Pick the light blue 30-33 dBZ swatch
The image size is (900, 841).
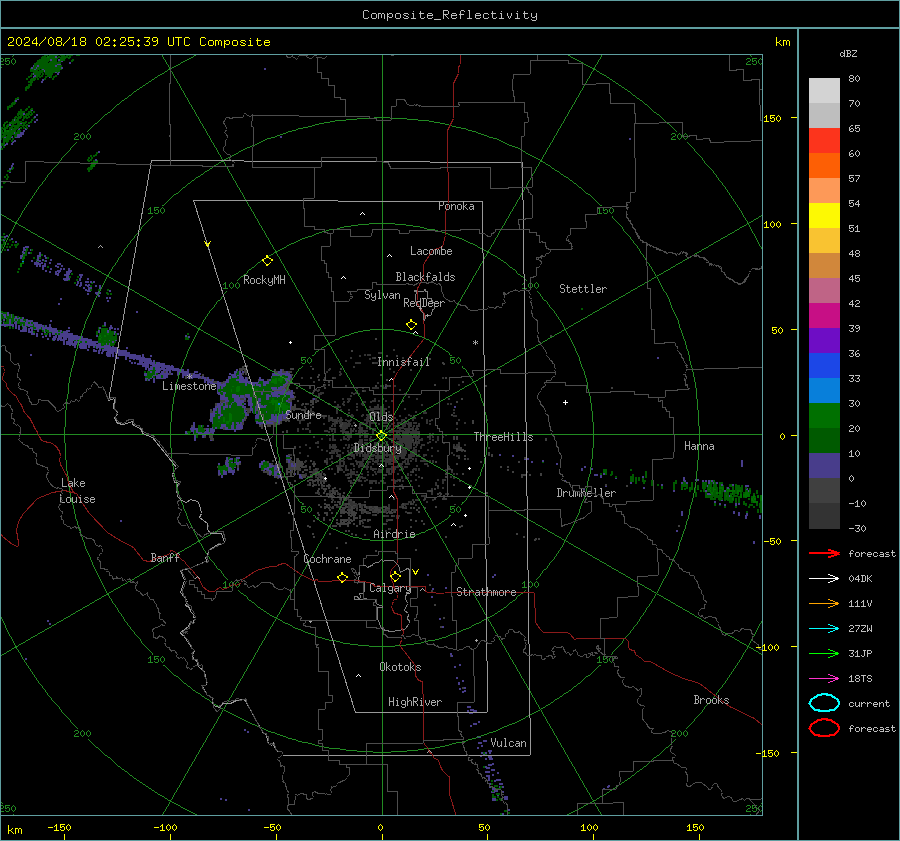coord(824,391)
